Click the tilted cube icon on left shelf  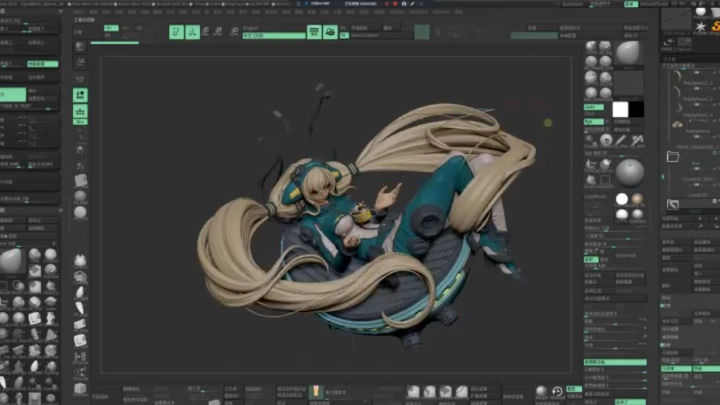pyautogui.click(x=81, y=180)
